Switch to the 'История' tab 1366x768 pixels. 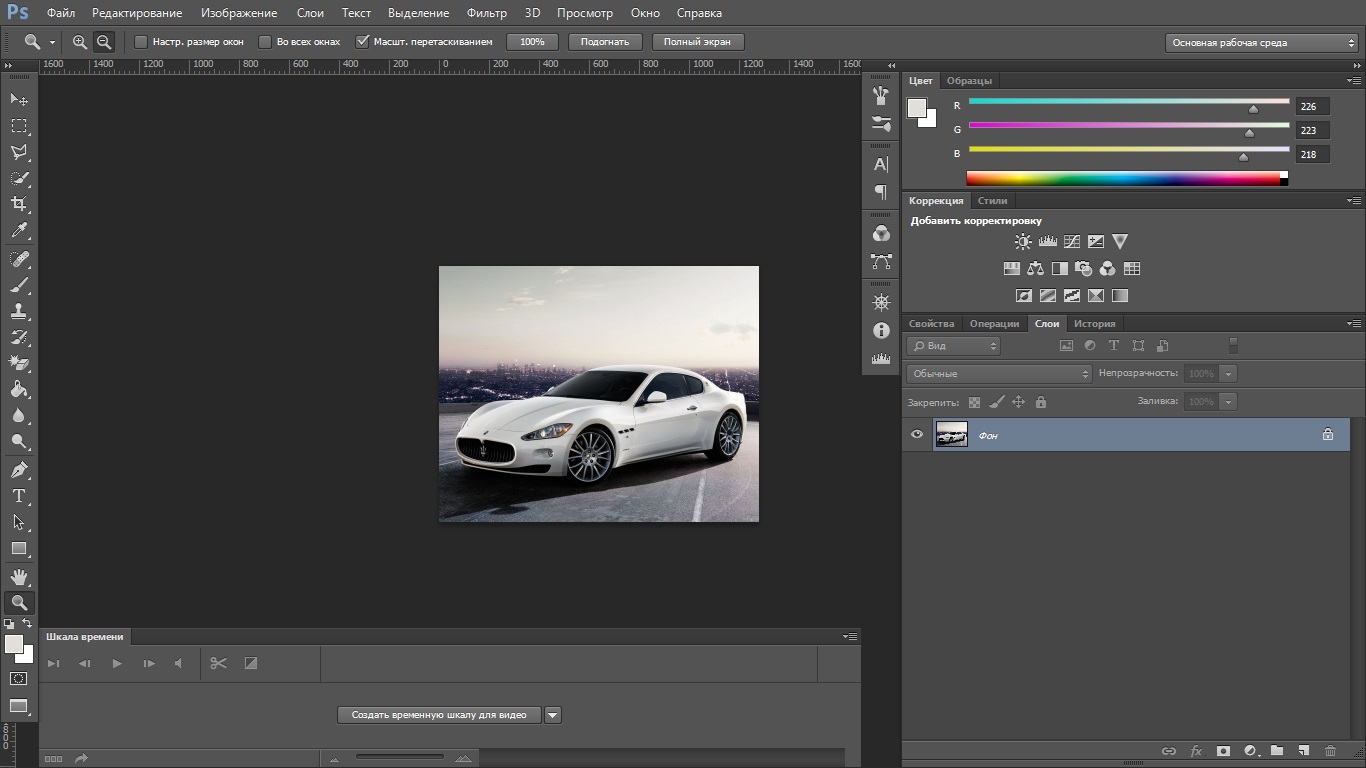1095,323
